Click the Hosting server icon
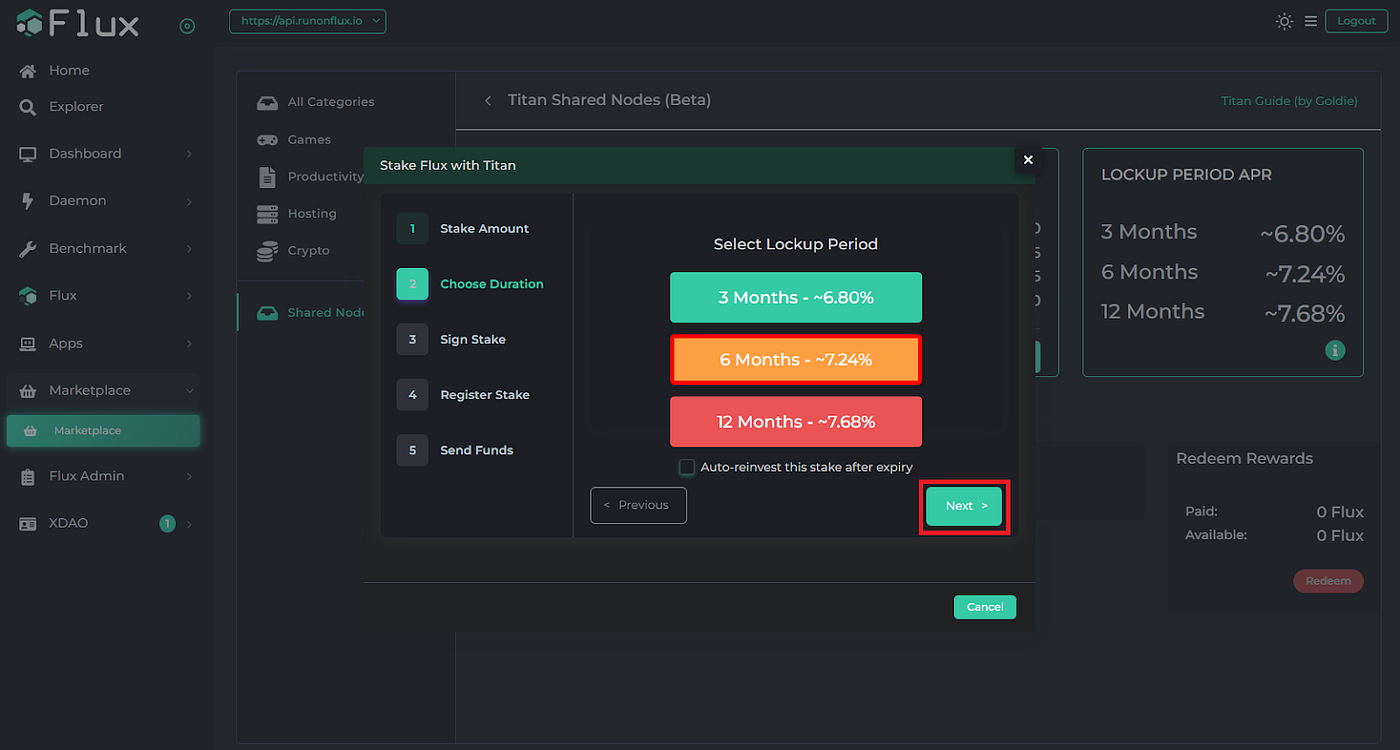 tap(267, 214)
